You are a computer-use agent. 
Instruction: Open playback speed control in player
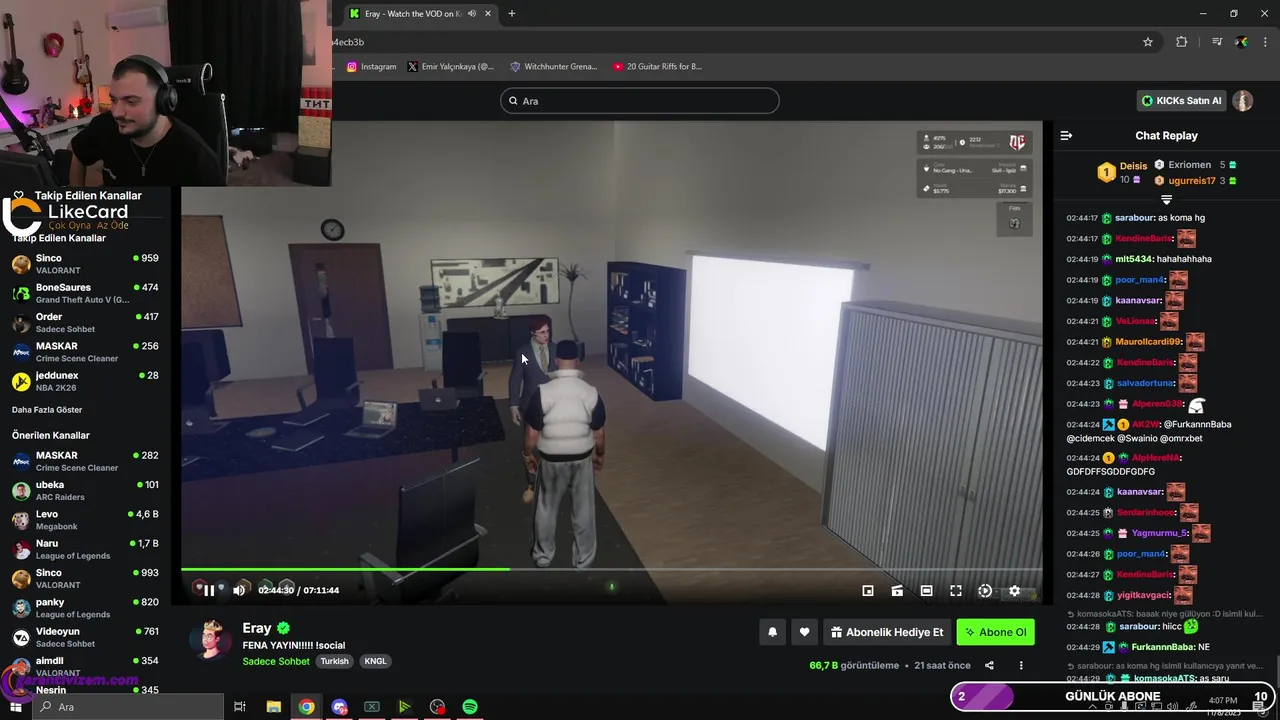pos(985,591)
